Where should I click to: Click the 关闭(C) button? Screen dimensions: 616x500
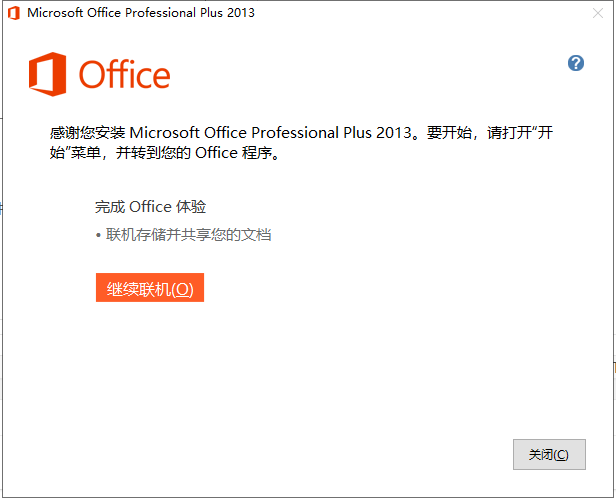(x=549, y=454)
